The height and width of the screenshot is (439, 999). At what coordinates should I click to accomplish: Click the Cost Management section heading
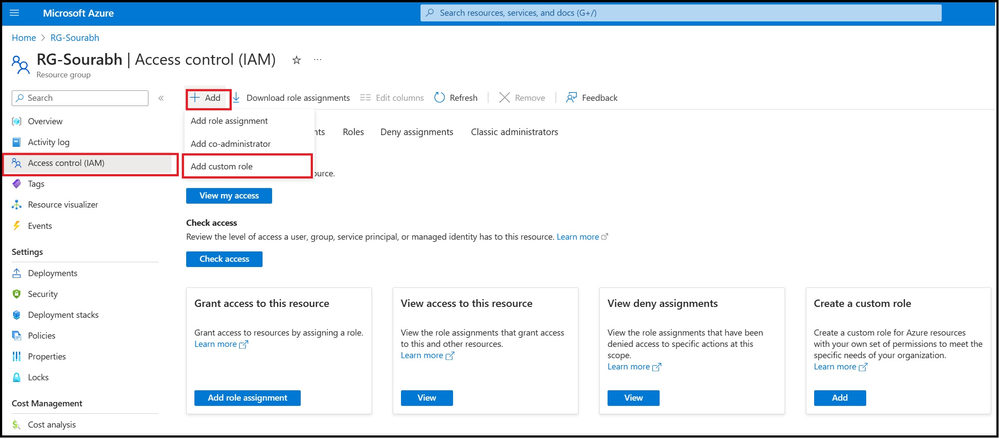47,403
